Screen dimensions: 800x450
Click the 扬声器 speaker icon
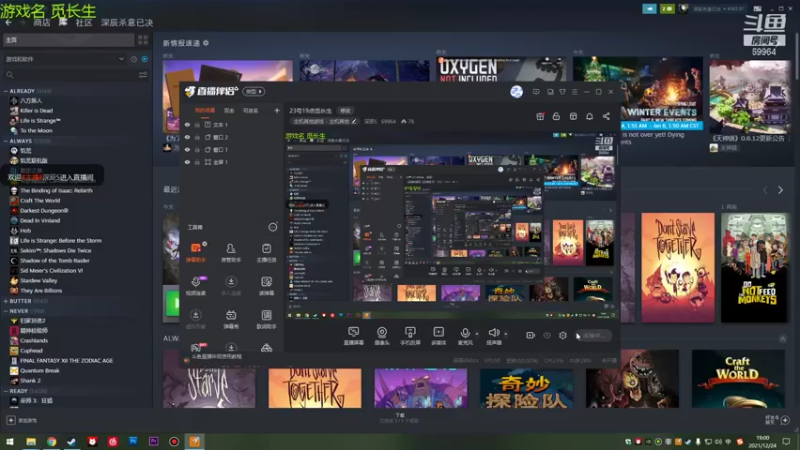pyautogui.click(x=493, y=333)
